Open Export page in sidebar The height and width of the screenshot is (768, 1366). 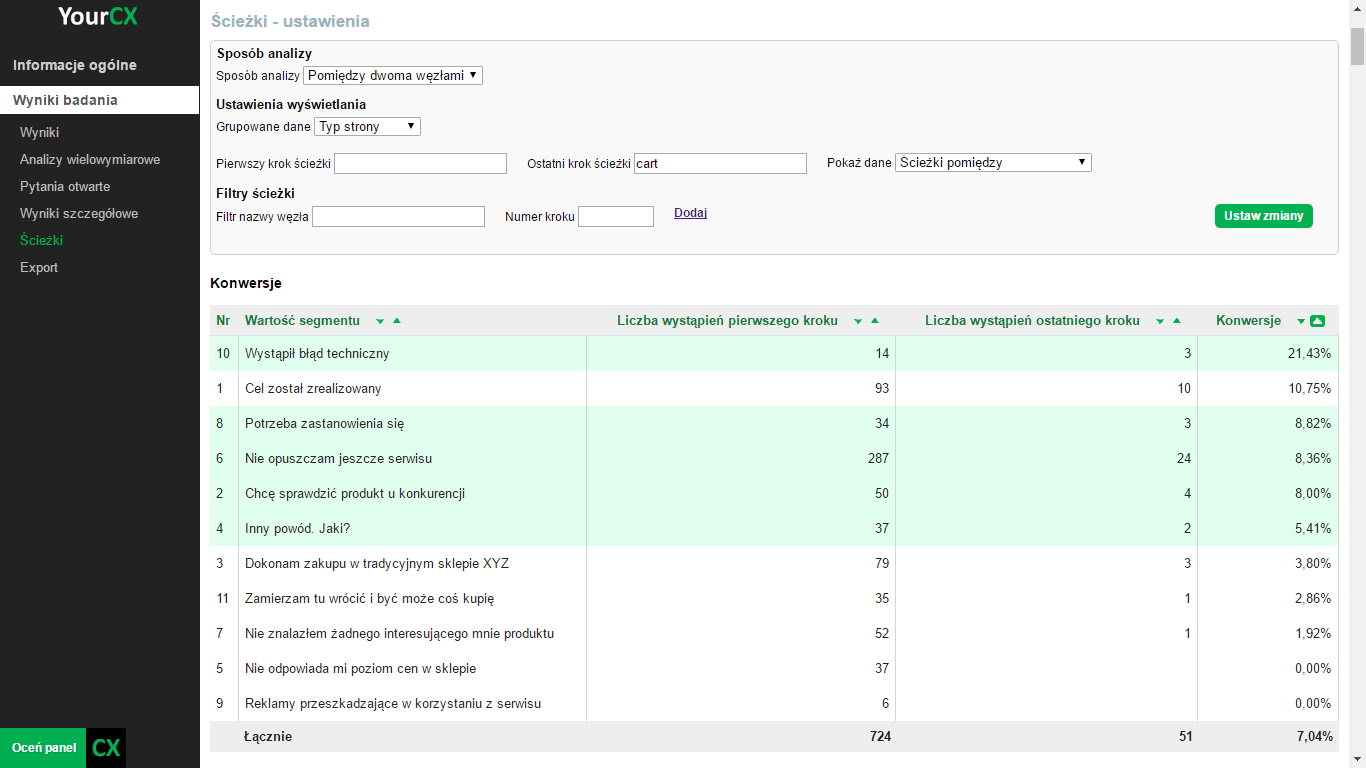[39, 267]
